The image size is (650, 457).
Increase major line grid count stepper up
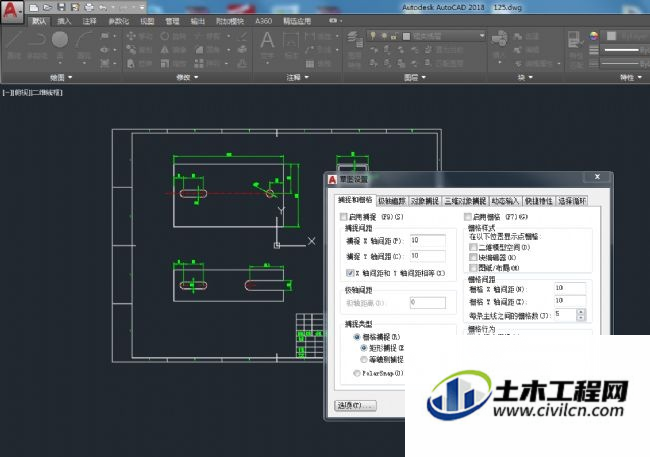coord(581,312)
